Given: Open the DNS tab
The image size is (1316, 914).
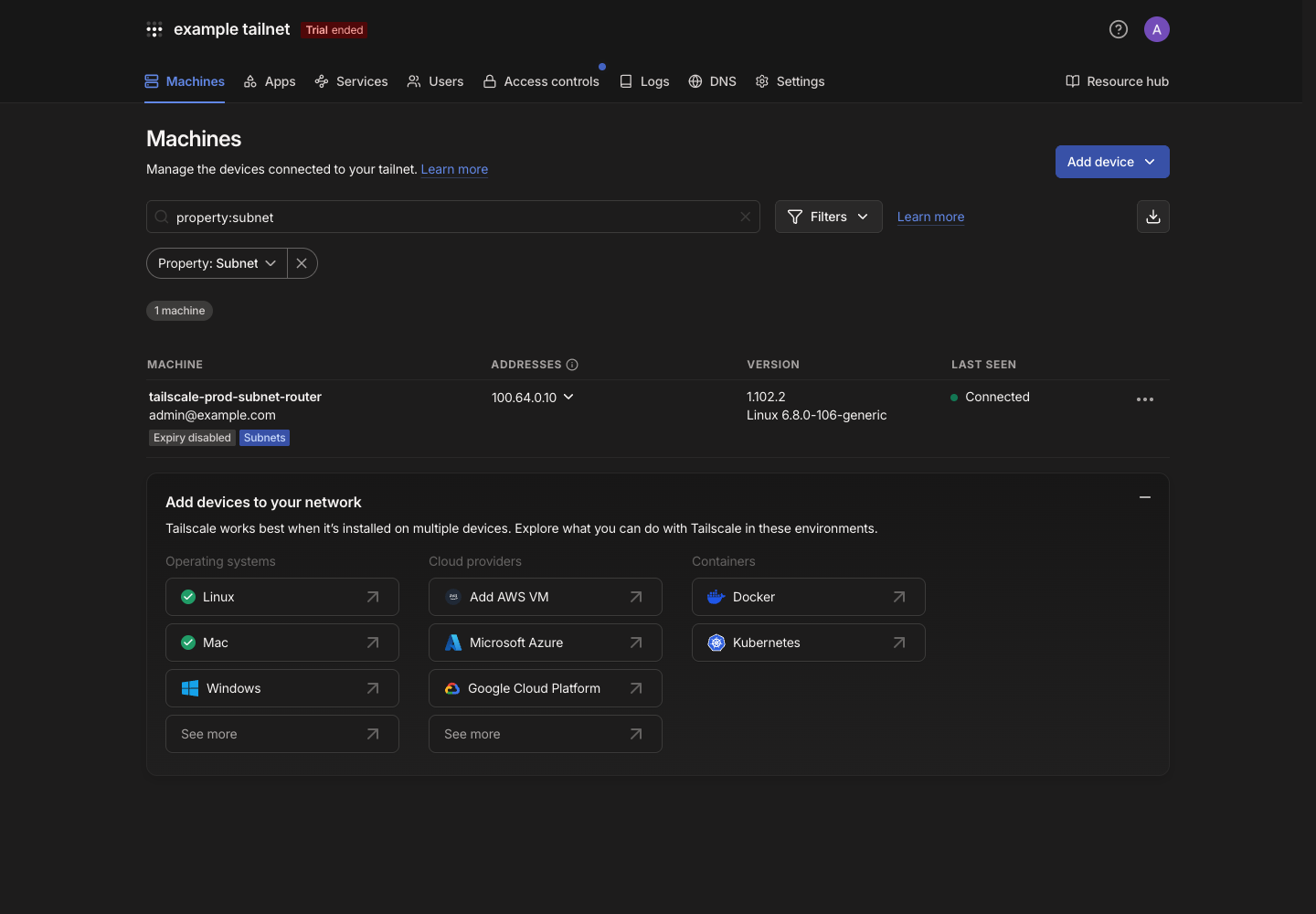Looking at the screenshot, I should [x=712, y=81].
